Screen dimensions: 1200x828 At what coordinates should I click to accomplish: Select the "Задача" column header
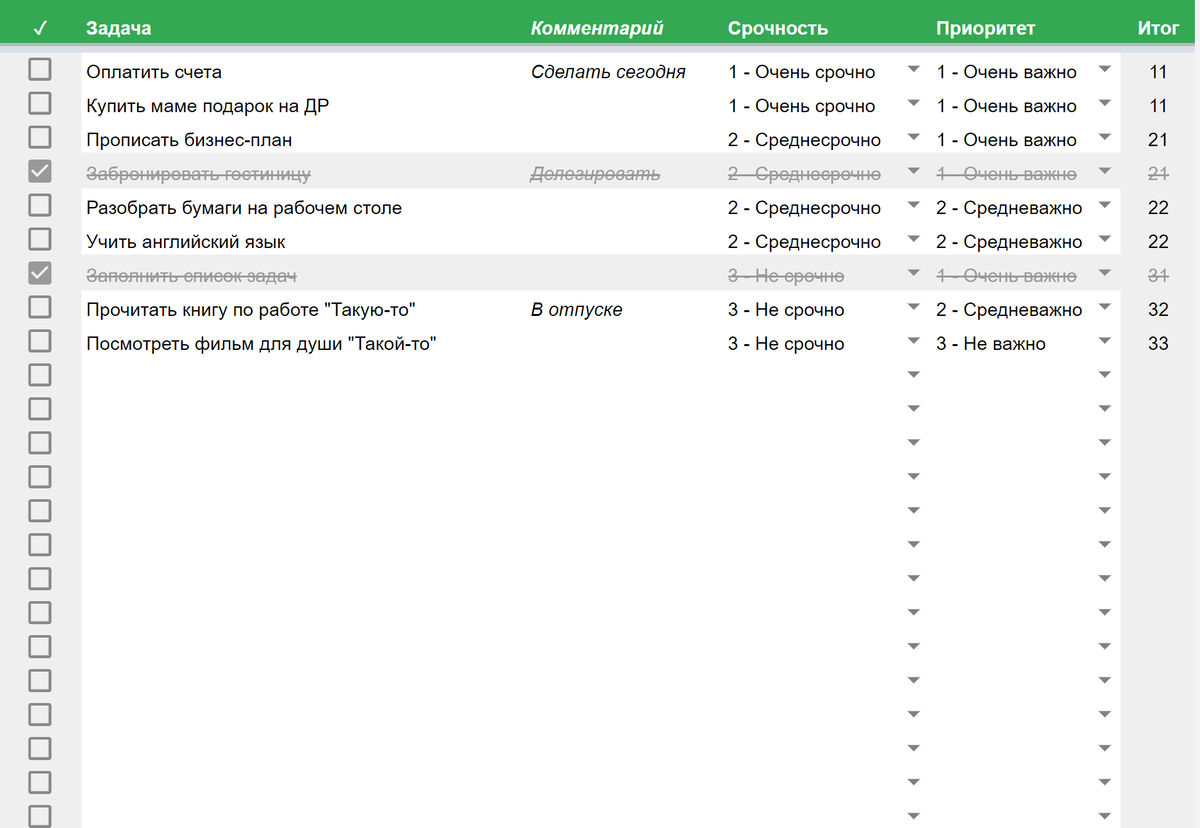[119, 28]
